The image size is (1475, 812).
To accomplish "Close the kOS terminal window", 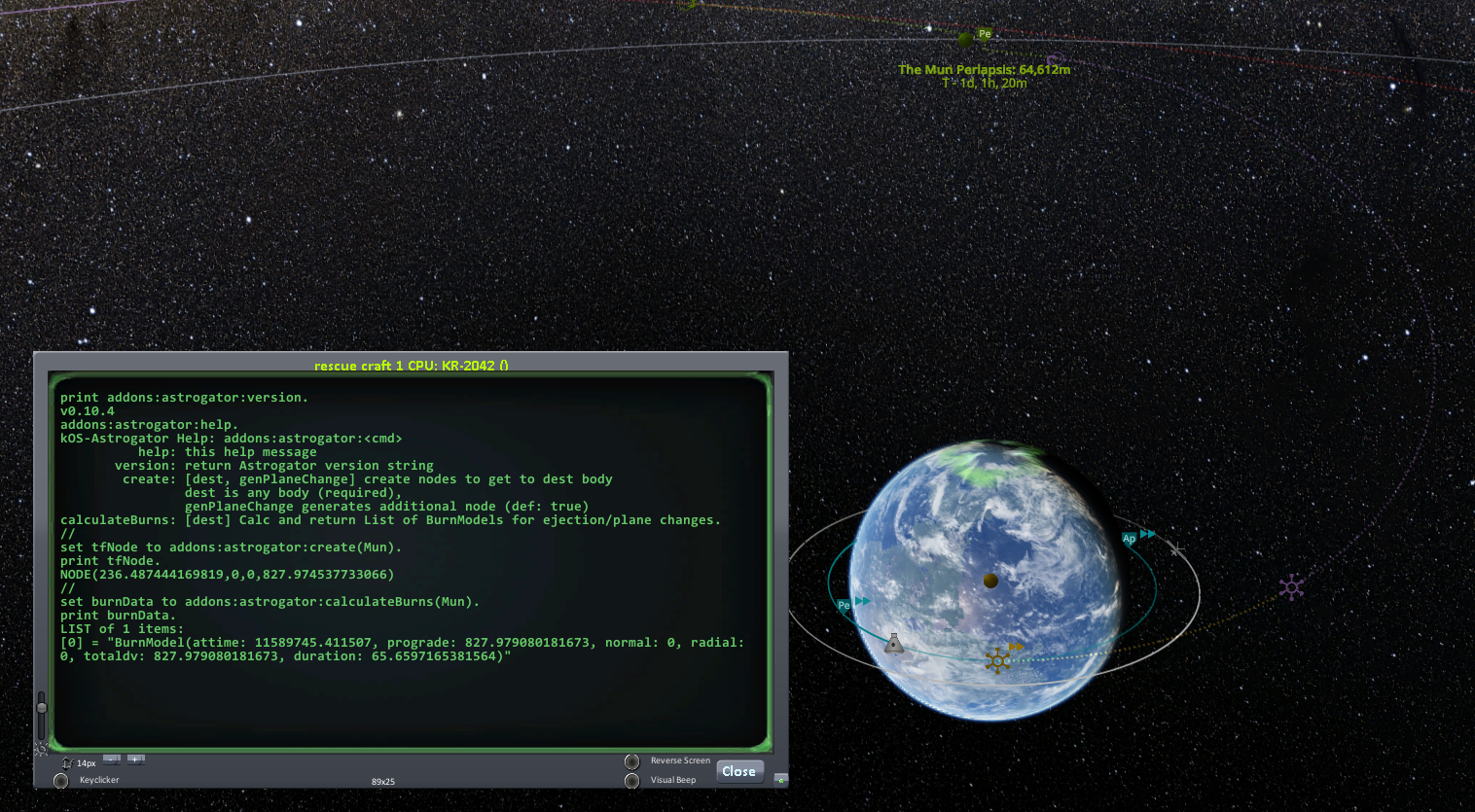I will [x=739, y=771].
